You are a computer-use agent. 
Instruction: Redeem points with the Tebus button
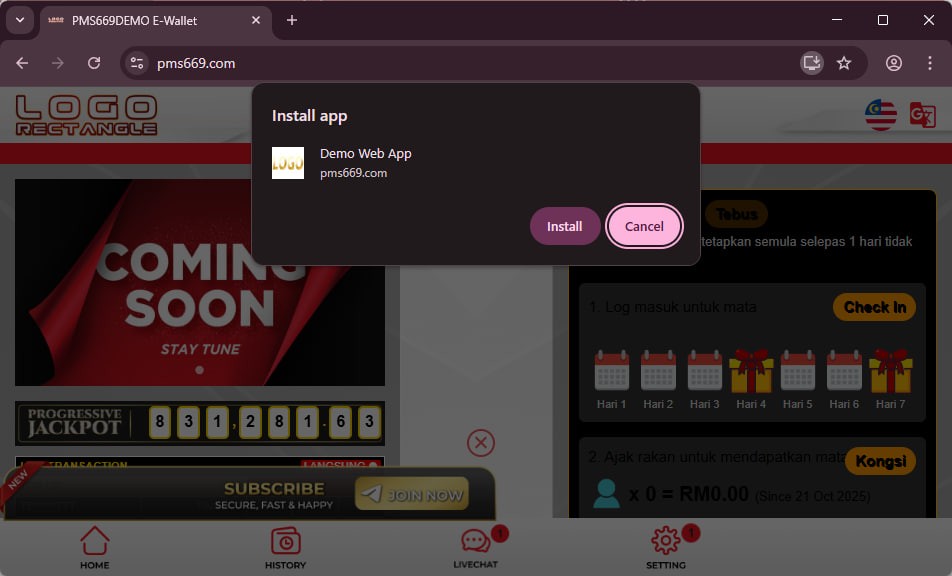point(739,214)
